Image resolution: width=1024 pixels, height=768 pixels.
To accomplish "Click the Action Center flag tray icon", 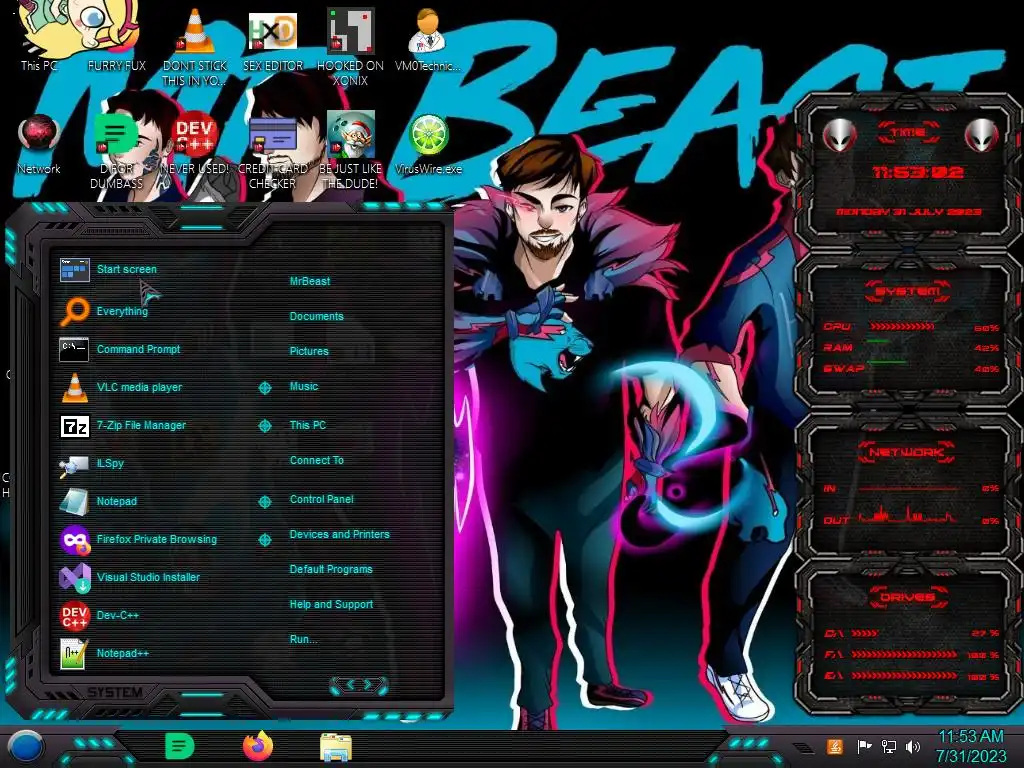I will click(864, 746).
